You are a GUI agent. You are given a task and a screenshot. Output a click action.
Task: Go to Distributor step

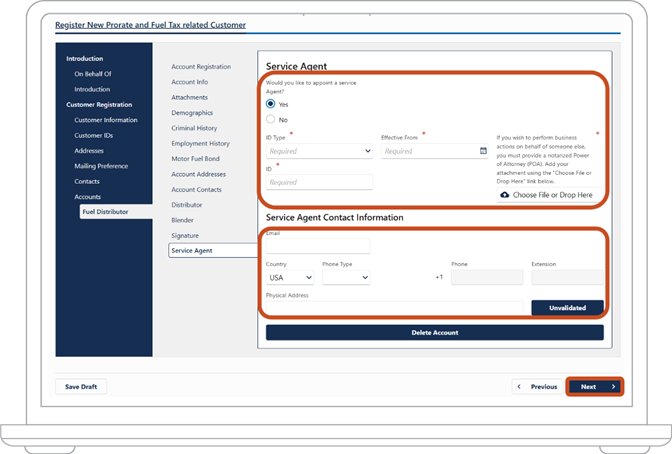(x=186, y=205)
